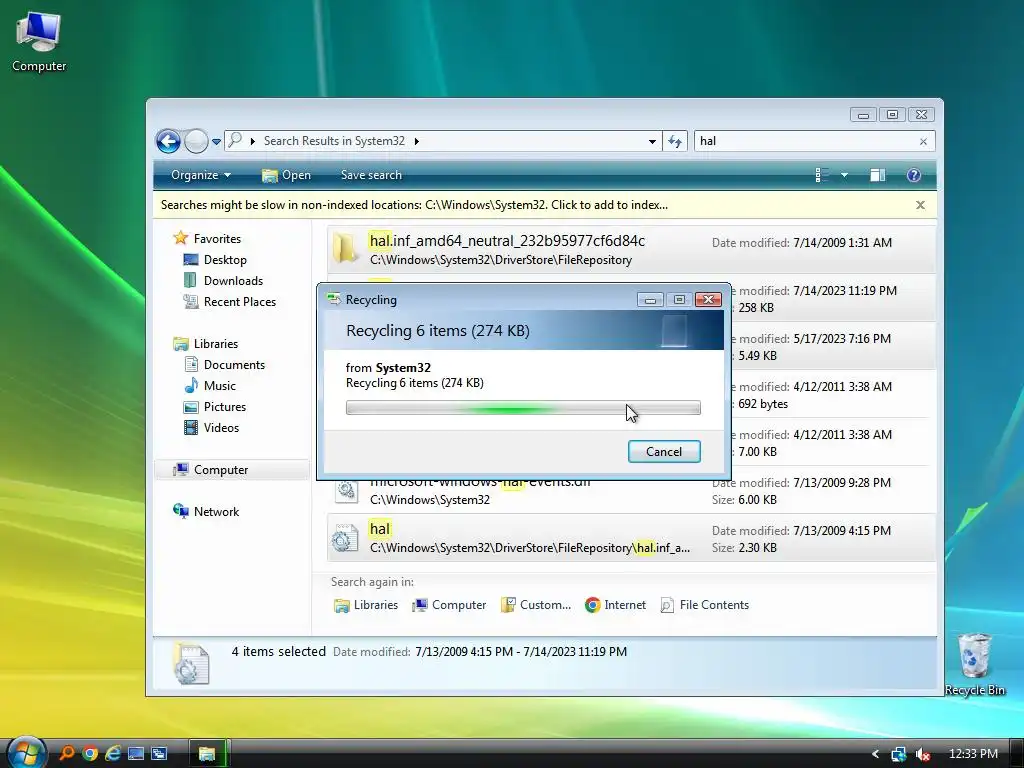Select Libraries in the navigation pane
This screenshot has width=1024, height=768.
[x=205, y=344]
